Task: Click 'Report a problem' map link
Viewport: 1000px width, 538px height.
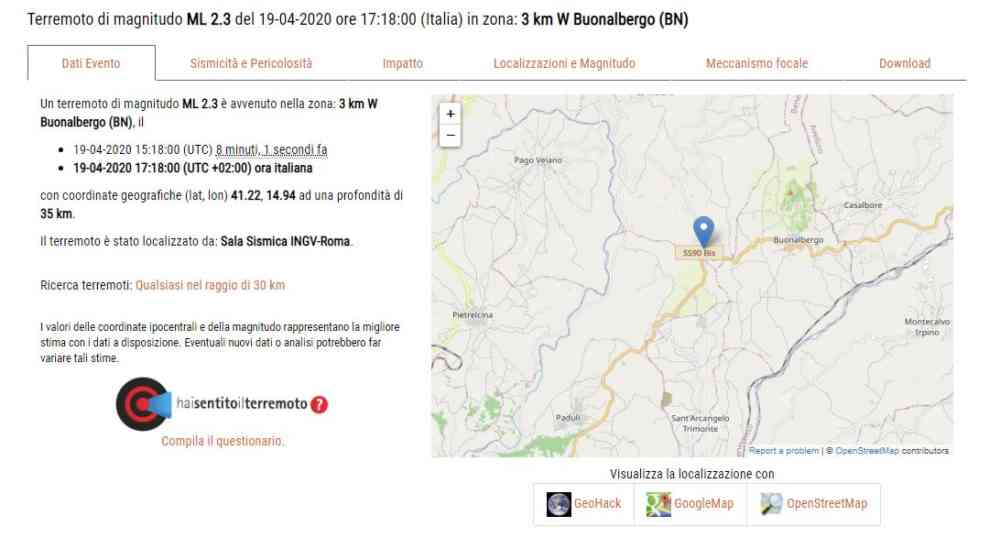Action: [784, 451]
